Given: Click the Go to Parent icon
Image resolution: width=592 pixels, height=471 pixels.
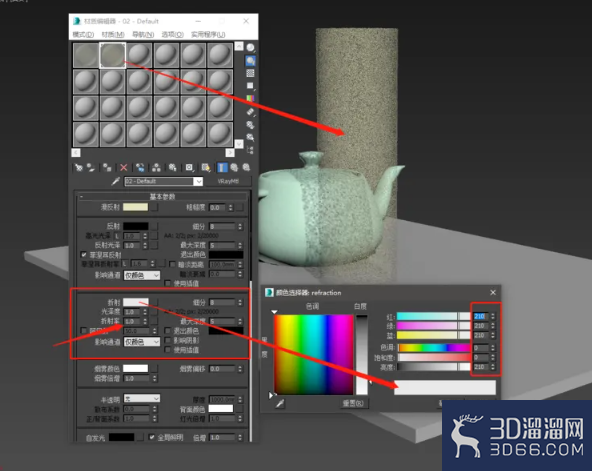Looking at the screenshot, I should click(234, 168).
